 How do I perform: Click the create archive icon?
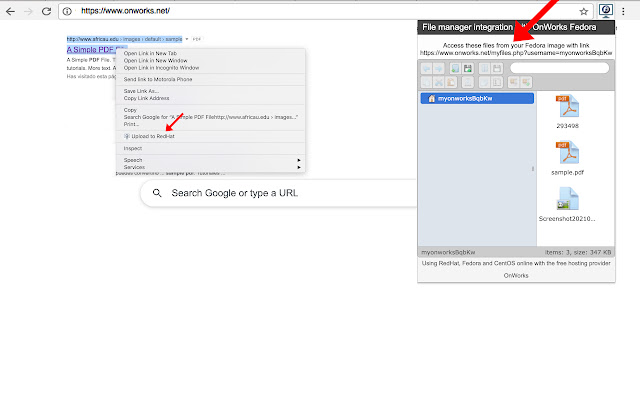tap(526, 82)
